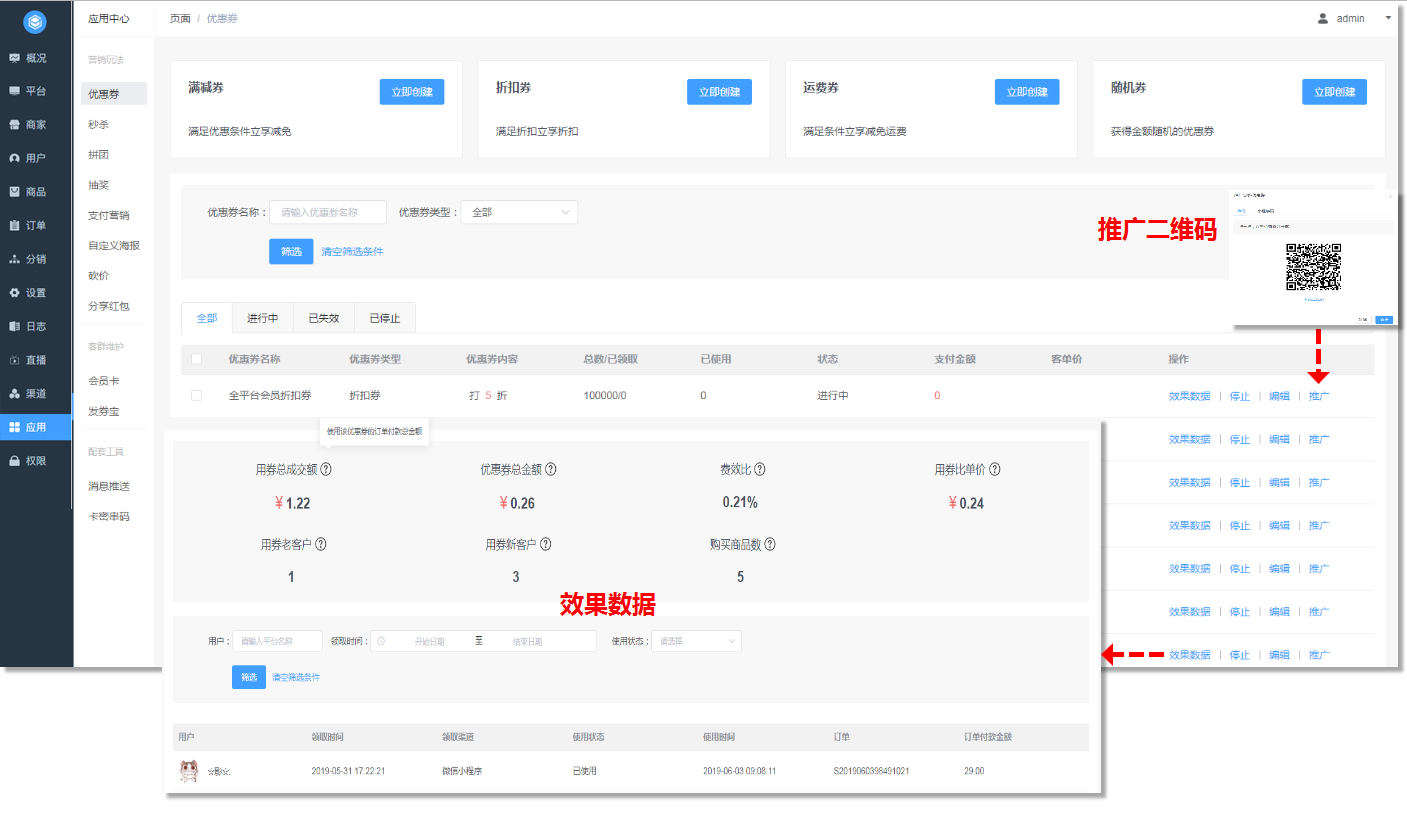The image size is (1407, 815).
Task: Click 立即创建 for 折扣券
Action: [719, 92]
